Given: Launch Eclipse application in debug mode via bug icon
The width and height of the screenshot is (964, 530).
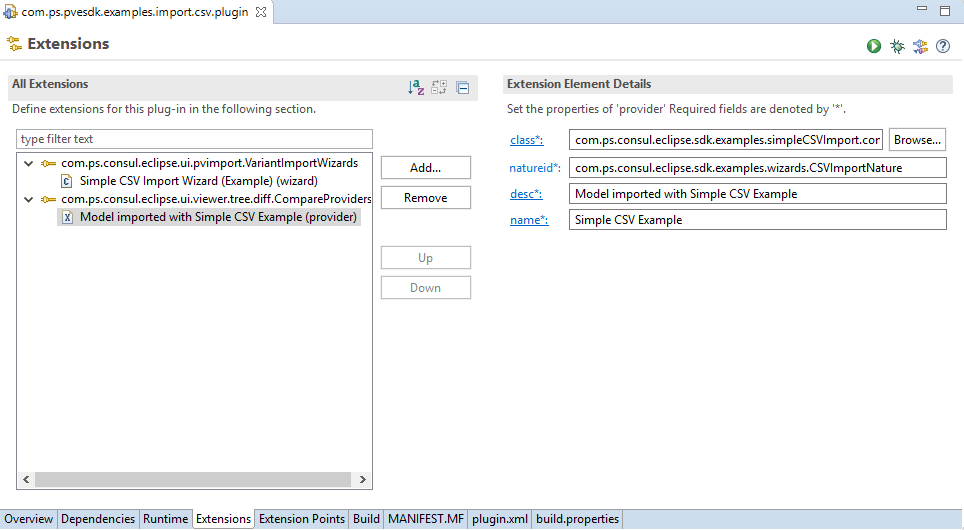Looking at the screenshot, I should [x=897, y=46].
